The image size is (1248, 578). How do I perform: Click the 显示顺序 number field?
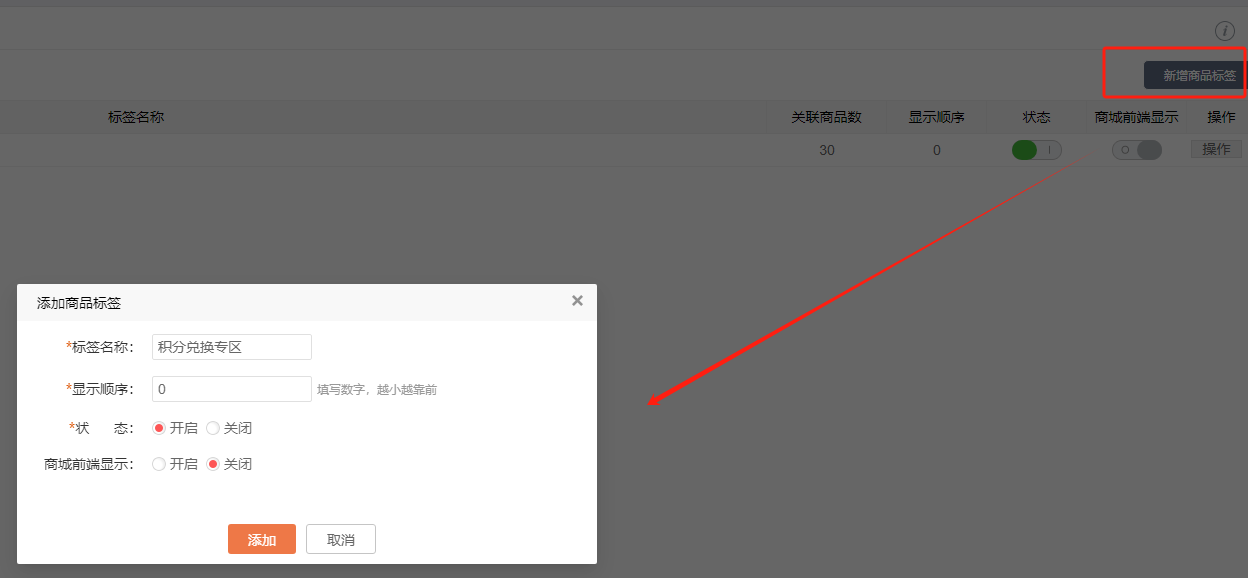(x=231, y=389)
